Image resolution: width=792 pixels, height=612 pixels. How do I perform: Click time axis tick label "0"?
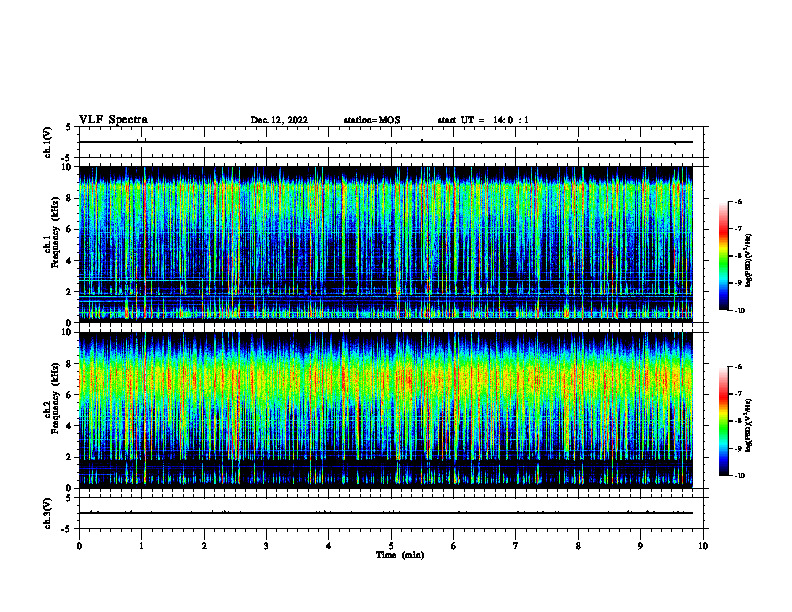79,546
